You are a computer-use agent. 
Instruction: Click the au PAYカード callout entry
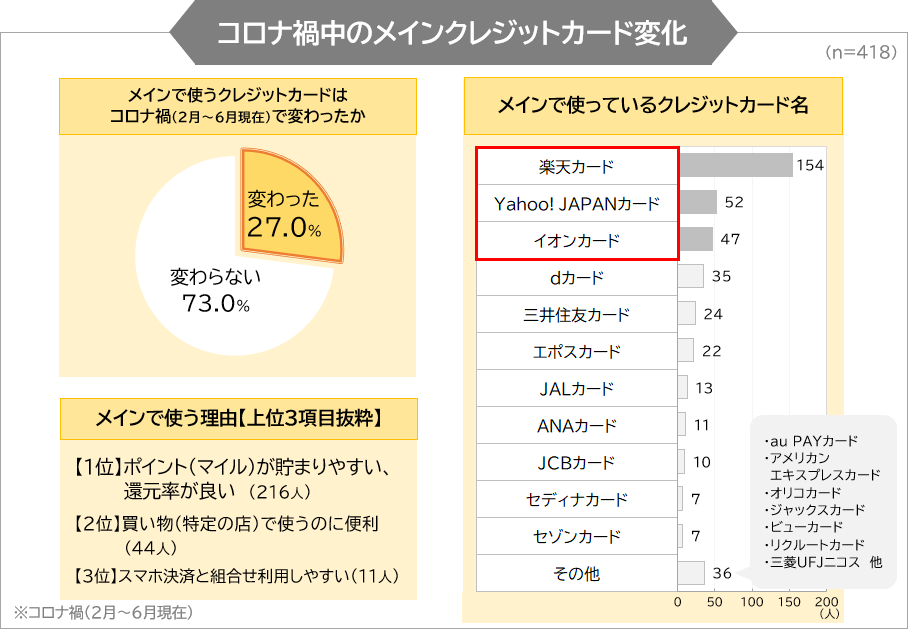[x=811, y=441]
